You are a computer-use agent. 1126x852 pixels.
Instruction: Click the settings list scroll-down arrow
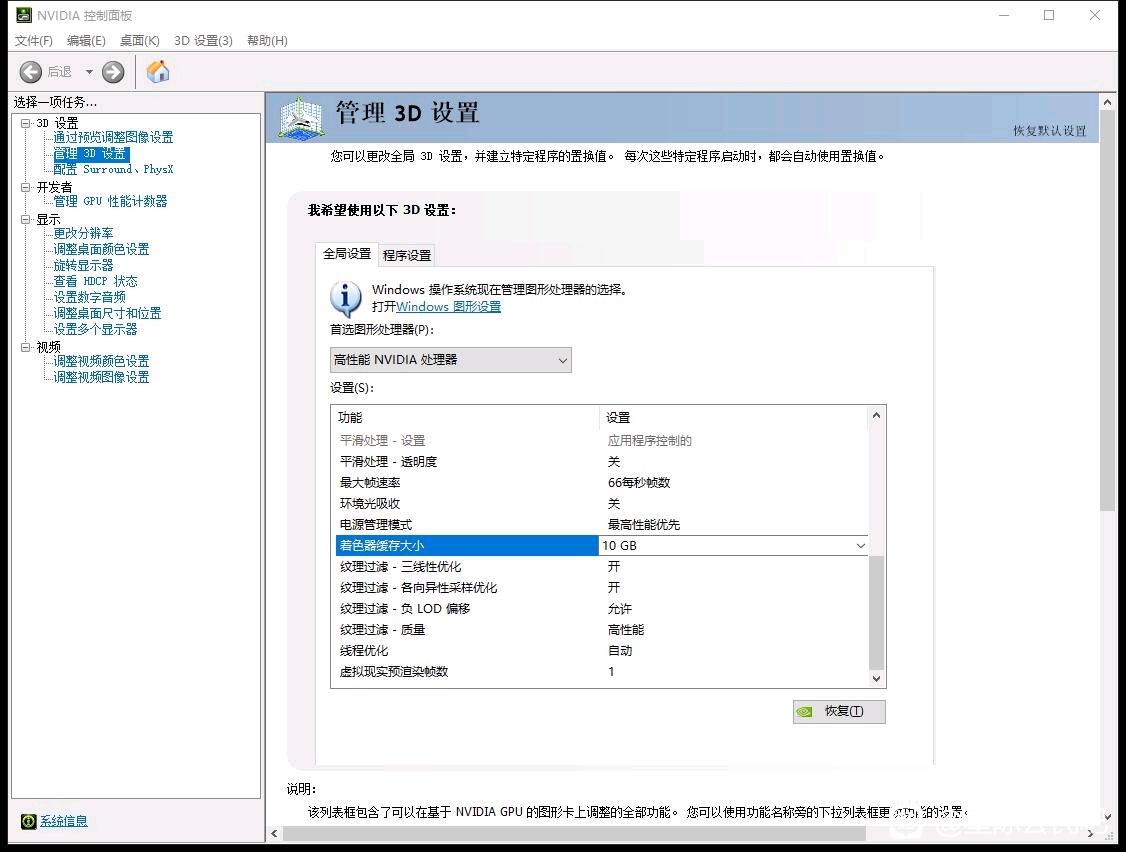pos(876,678)
